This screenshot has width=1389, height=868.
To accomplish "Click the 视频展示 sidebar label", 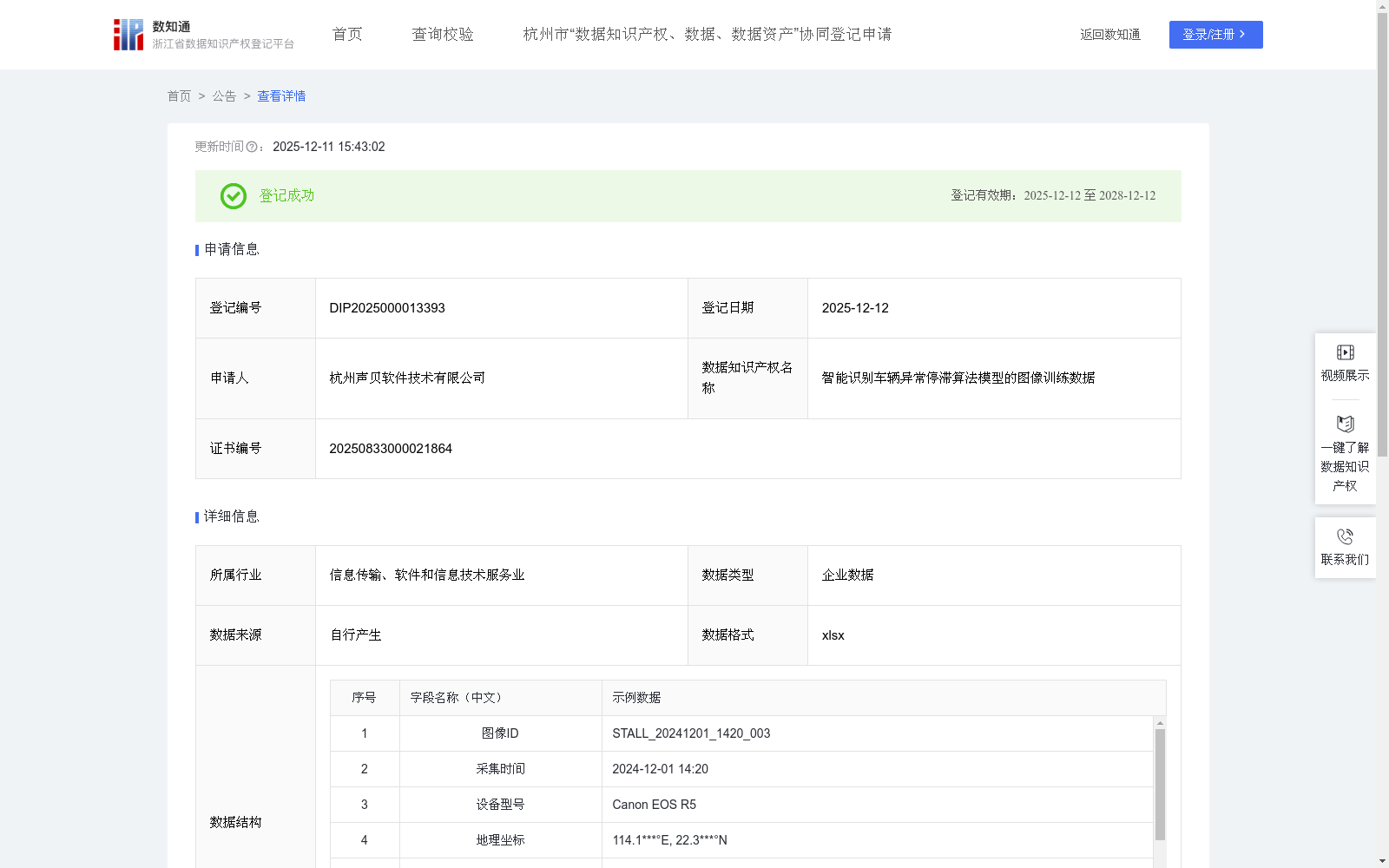I will 1345,375.
